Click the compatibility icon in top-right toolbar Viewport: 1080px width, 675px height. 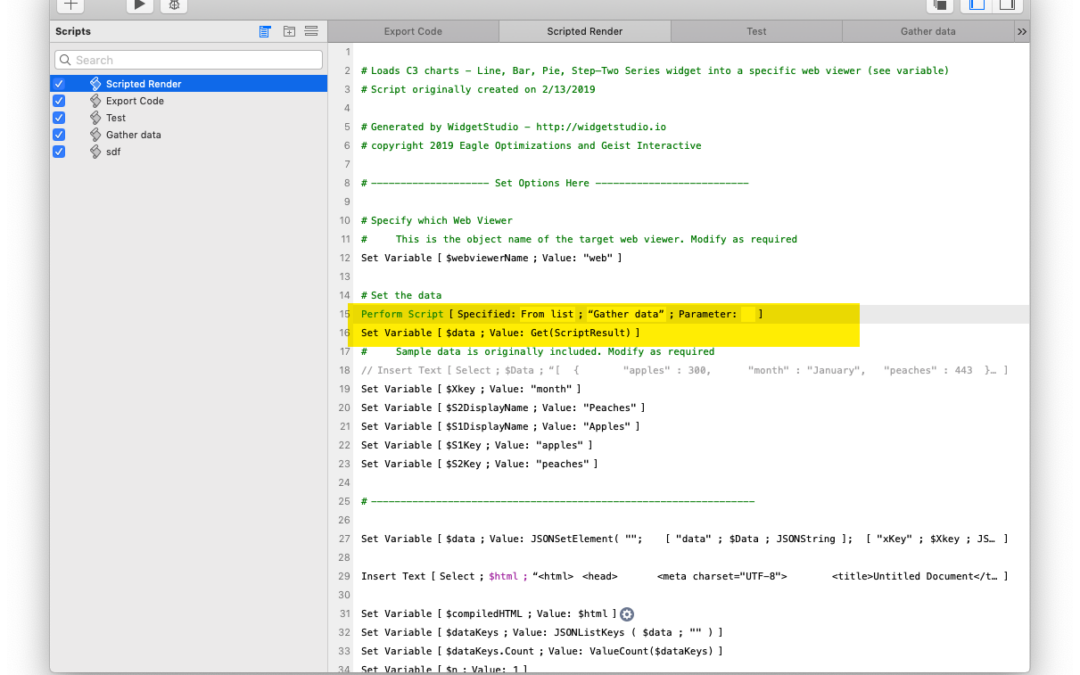pos(939,6)
